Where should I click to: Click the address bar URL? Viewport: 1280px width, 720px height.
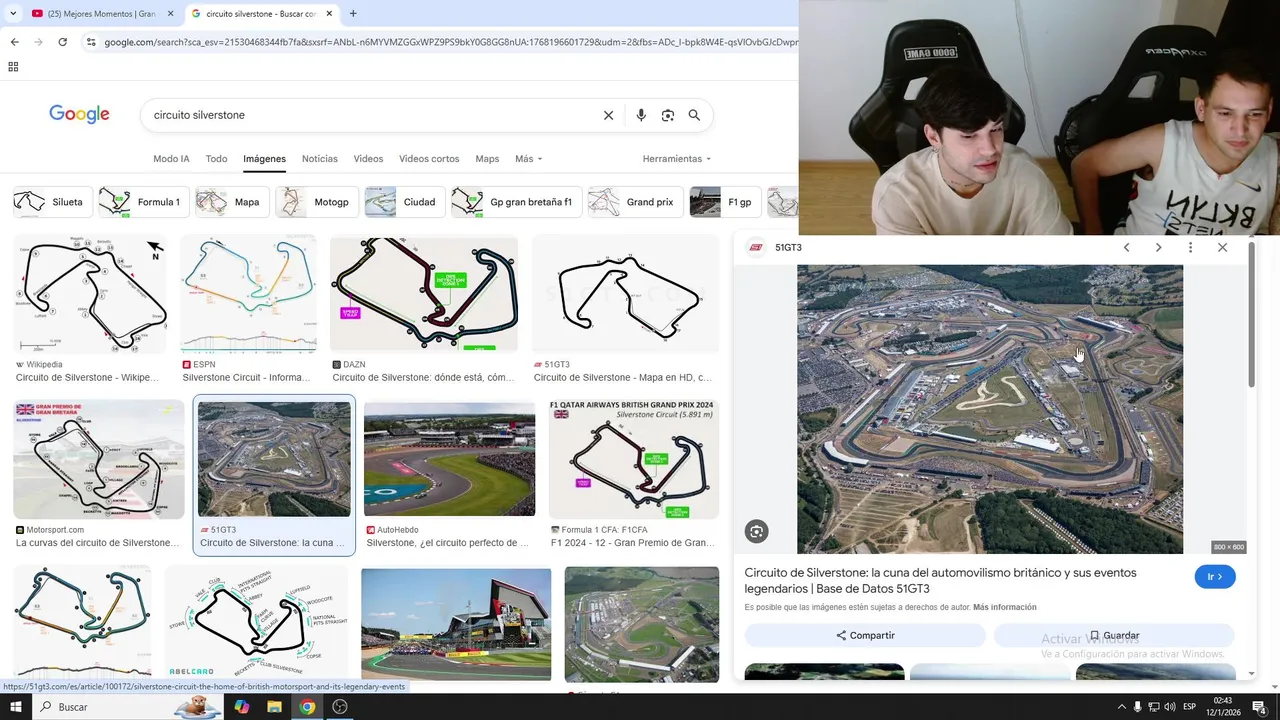[x=450, y=42]
